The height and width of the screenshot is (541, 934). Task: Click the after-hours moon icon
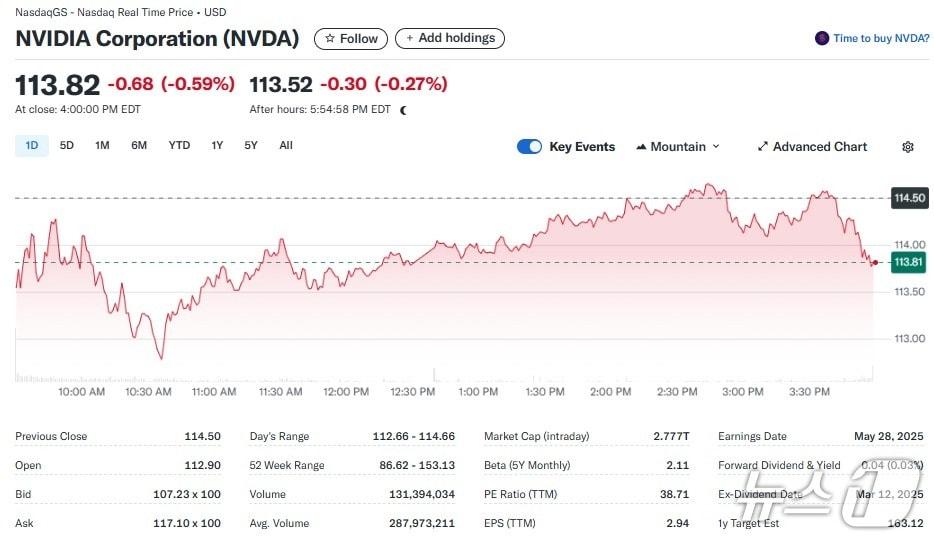point(403,110)
